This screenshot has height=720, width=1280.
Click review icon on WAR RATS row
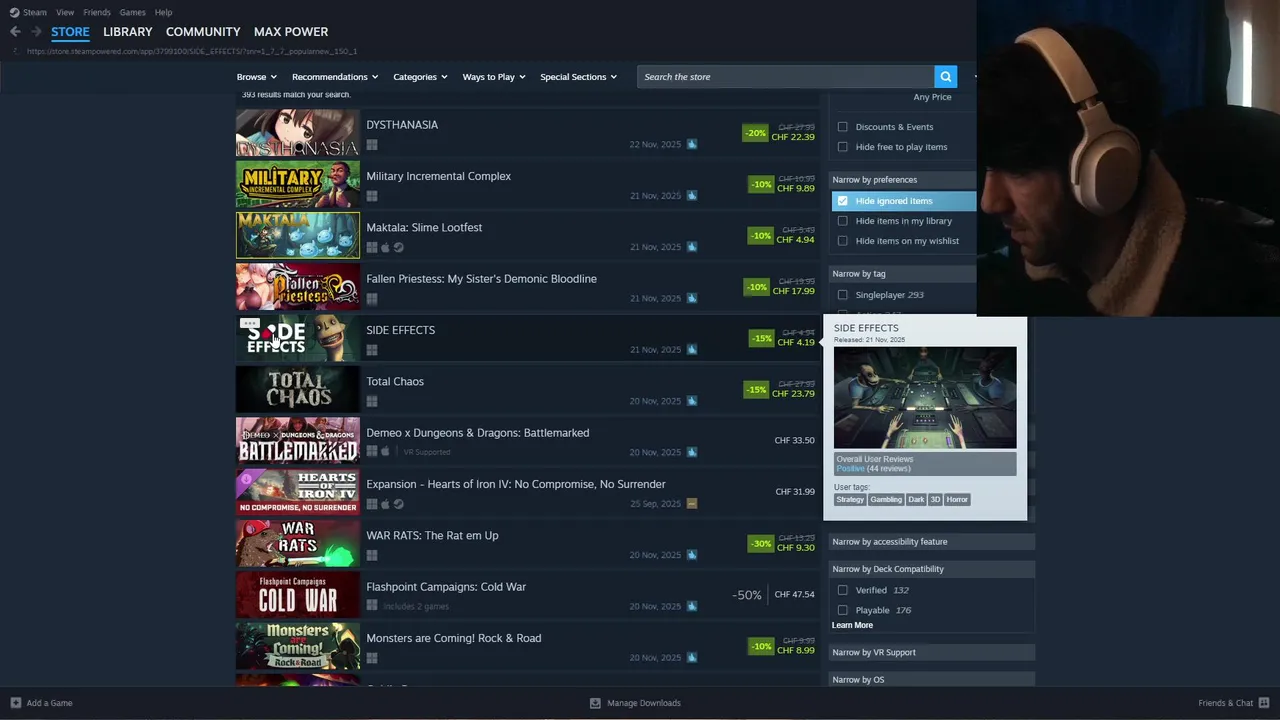pos(692,555)
